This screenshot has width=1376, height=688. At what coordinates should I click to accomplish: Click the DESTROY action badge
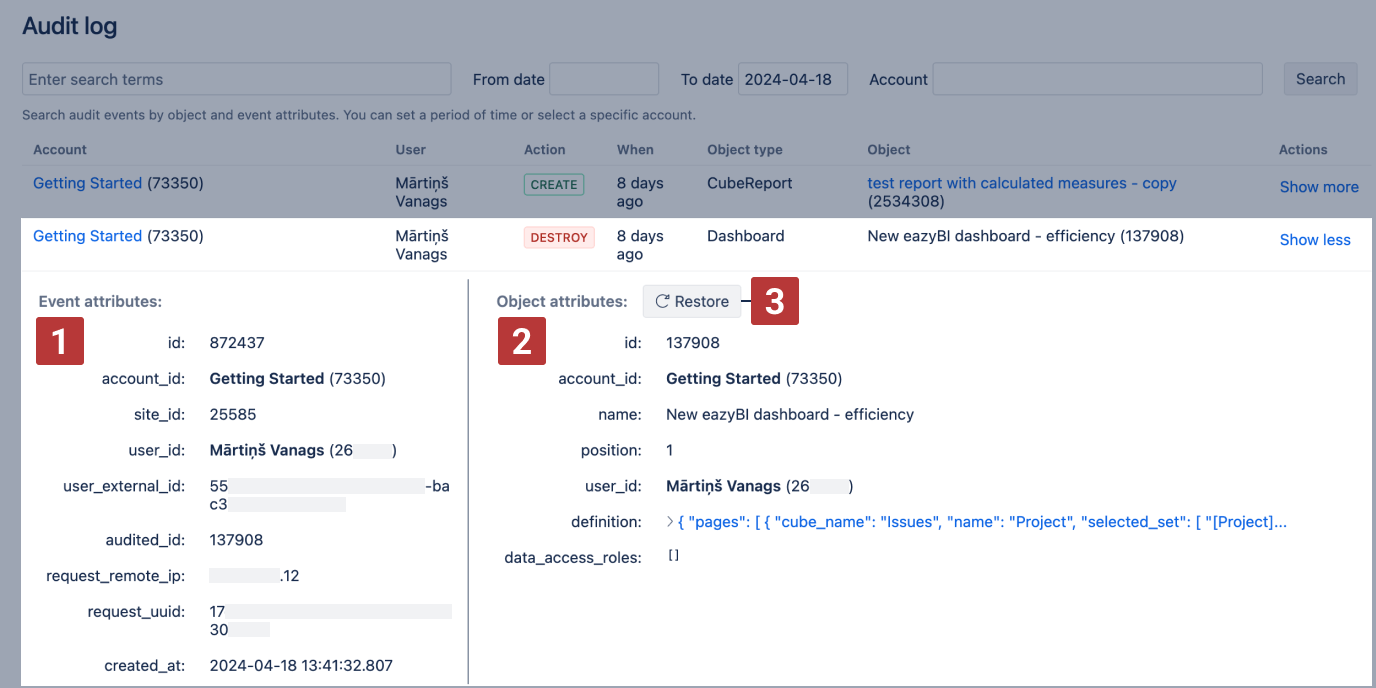point(559,237)
